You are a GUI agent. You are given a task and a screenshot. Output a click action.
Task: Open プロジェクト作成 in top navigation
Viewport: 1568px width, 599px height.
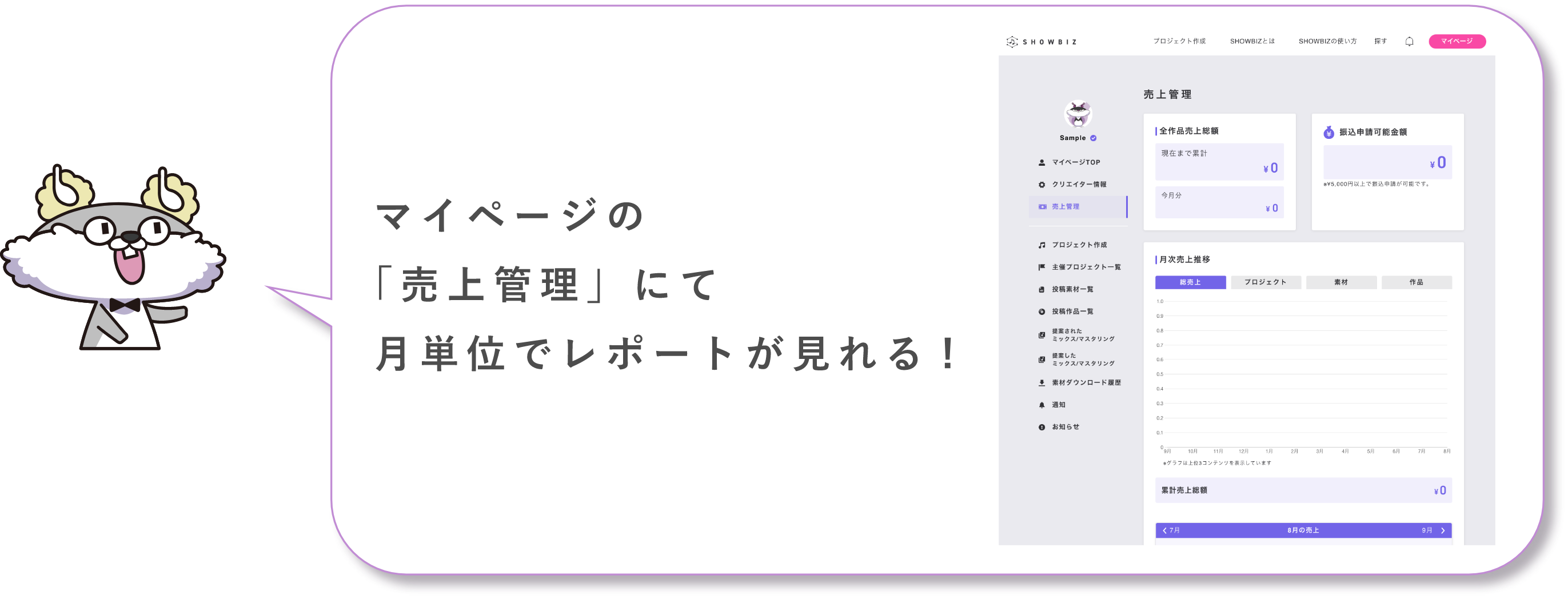[x=1179, y=41]
